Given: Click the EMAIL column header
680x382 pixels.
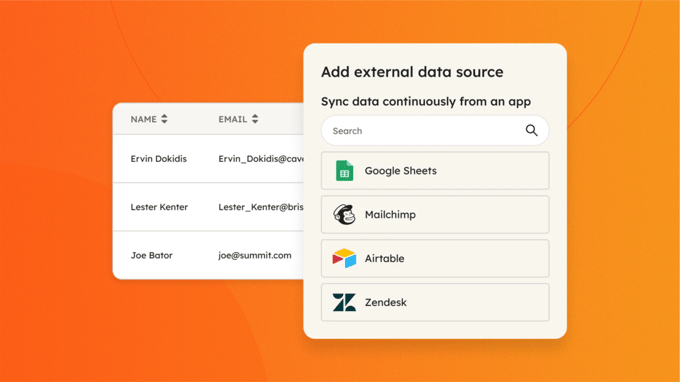Looking at the screenshot, I should (x=232, y=119).
